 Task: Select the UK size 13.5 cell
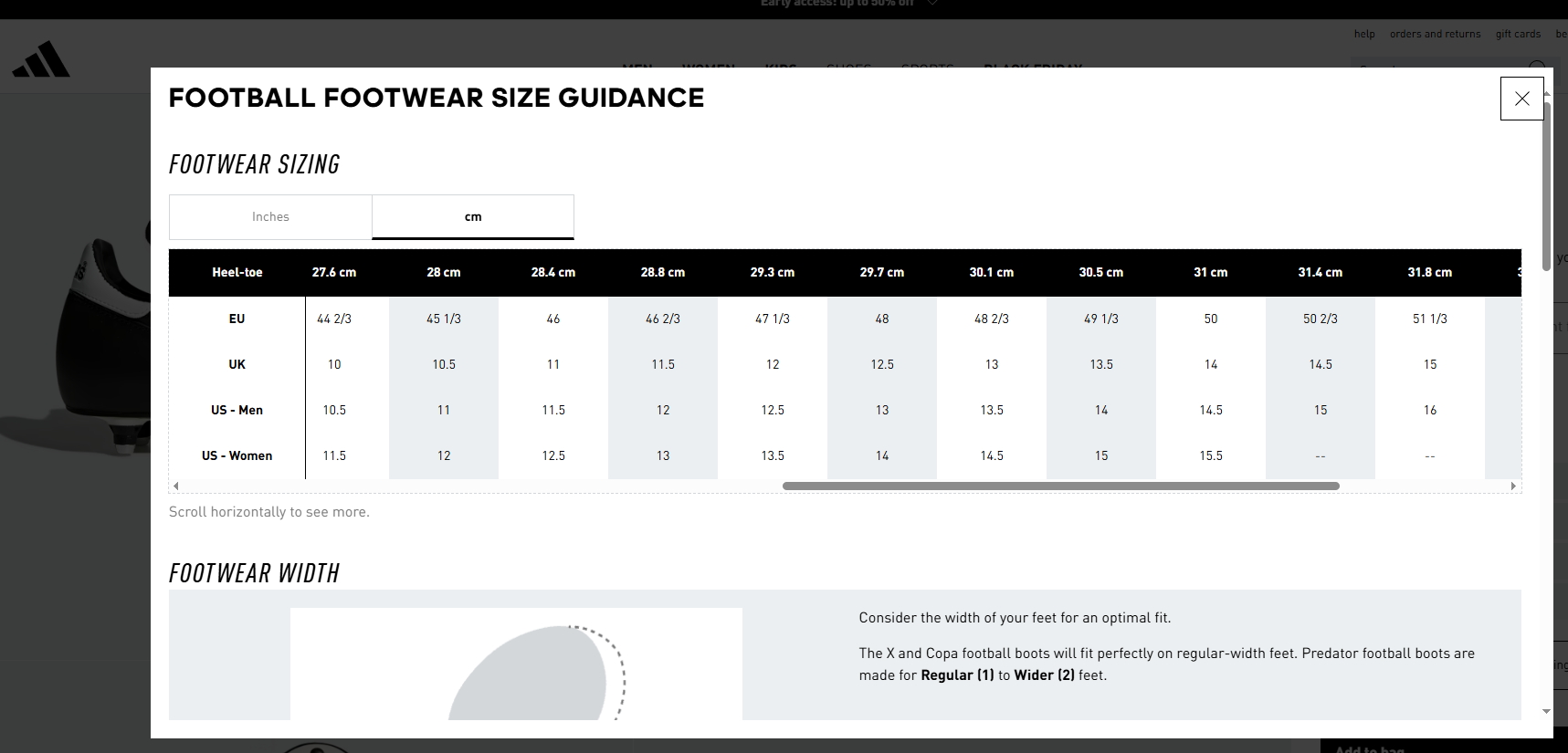[x=1101, y=364]
